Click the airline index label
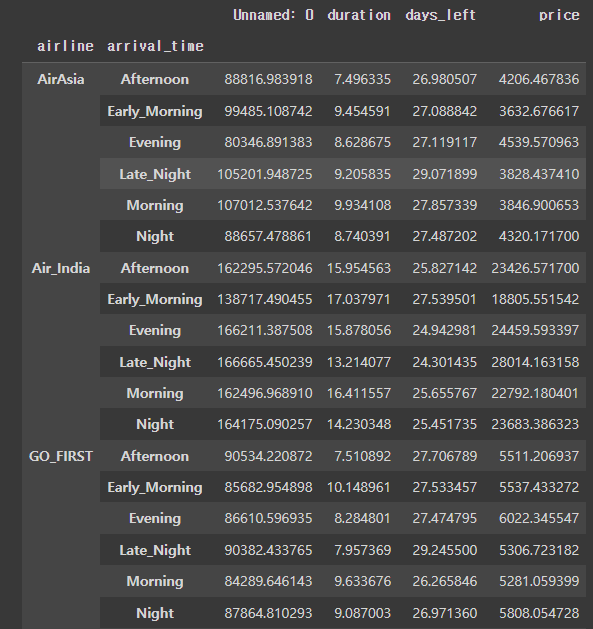 (x=65, y=46)
